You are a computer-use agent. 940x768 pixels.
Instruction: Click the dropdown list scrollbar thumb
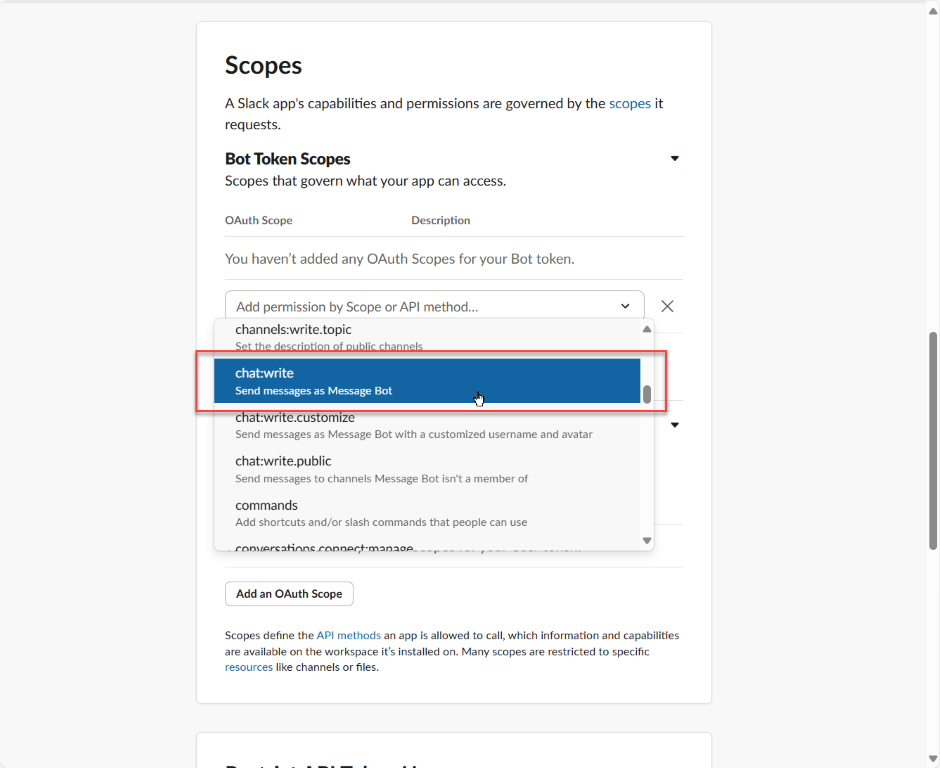[x=646, y=394]
